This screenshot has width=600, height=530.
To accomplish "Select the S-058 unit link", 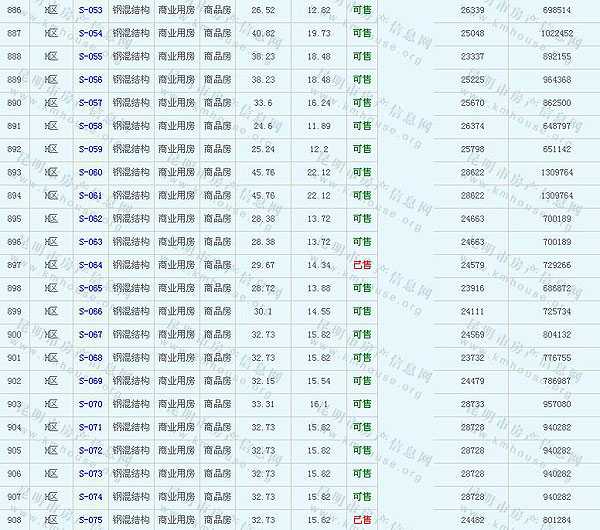I will coord(90,126).
